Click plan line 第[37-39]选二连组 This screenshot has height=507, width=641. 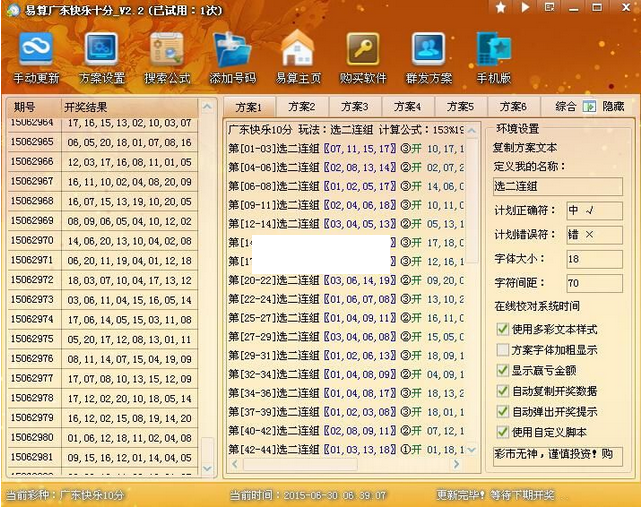[346, 412]
